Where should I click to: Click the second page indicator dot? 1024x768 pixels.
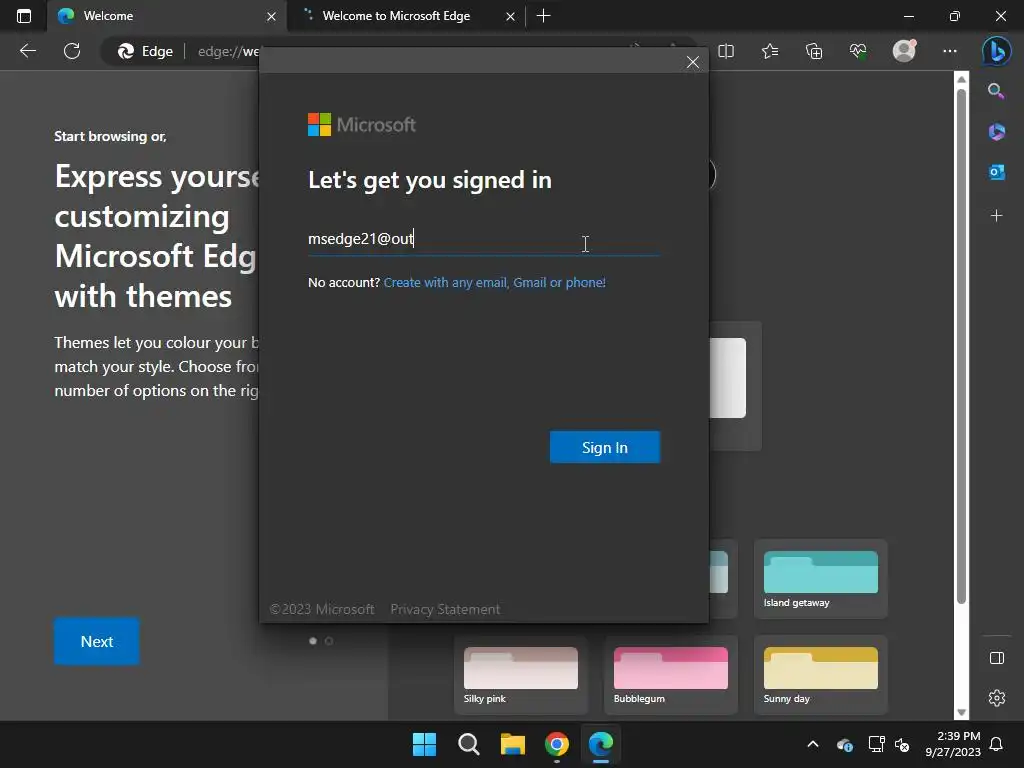329,641
